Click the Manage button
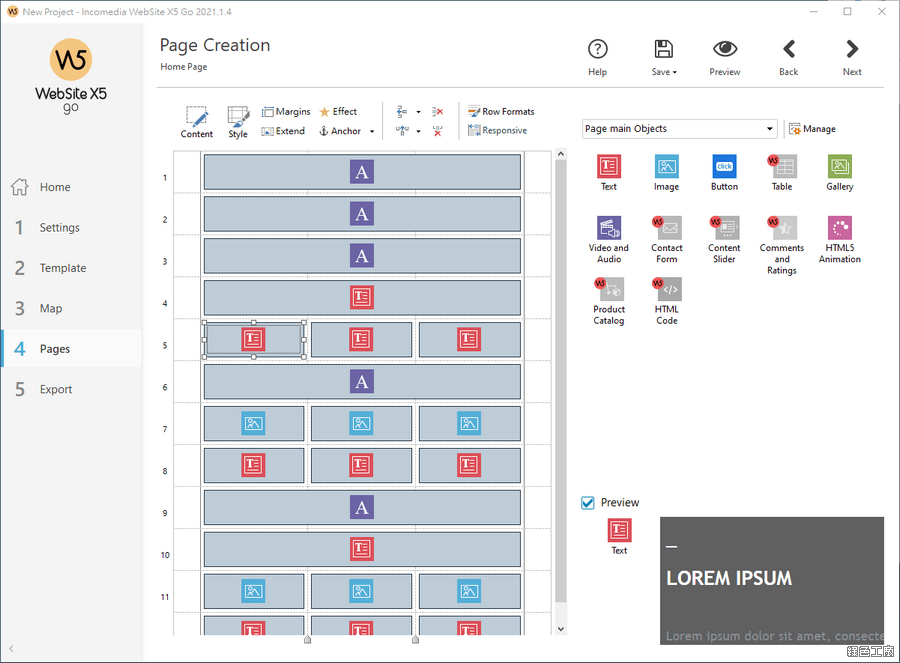 tap(812, 129)
